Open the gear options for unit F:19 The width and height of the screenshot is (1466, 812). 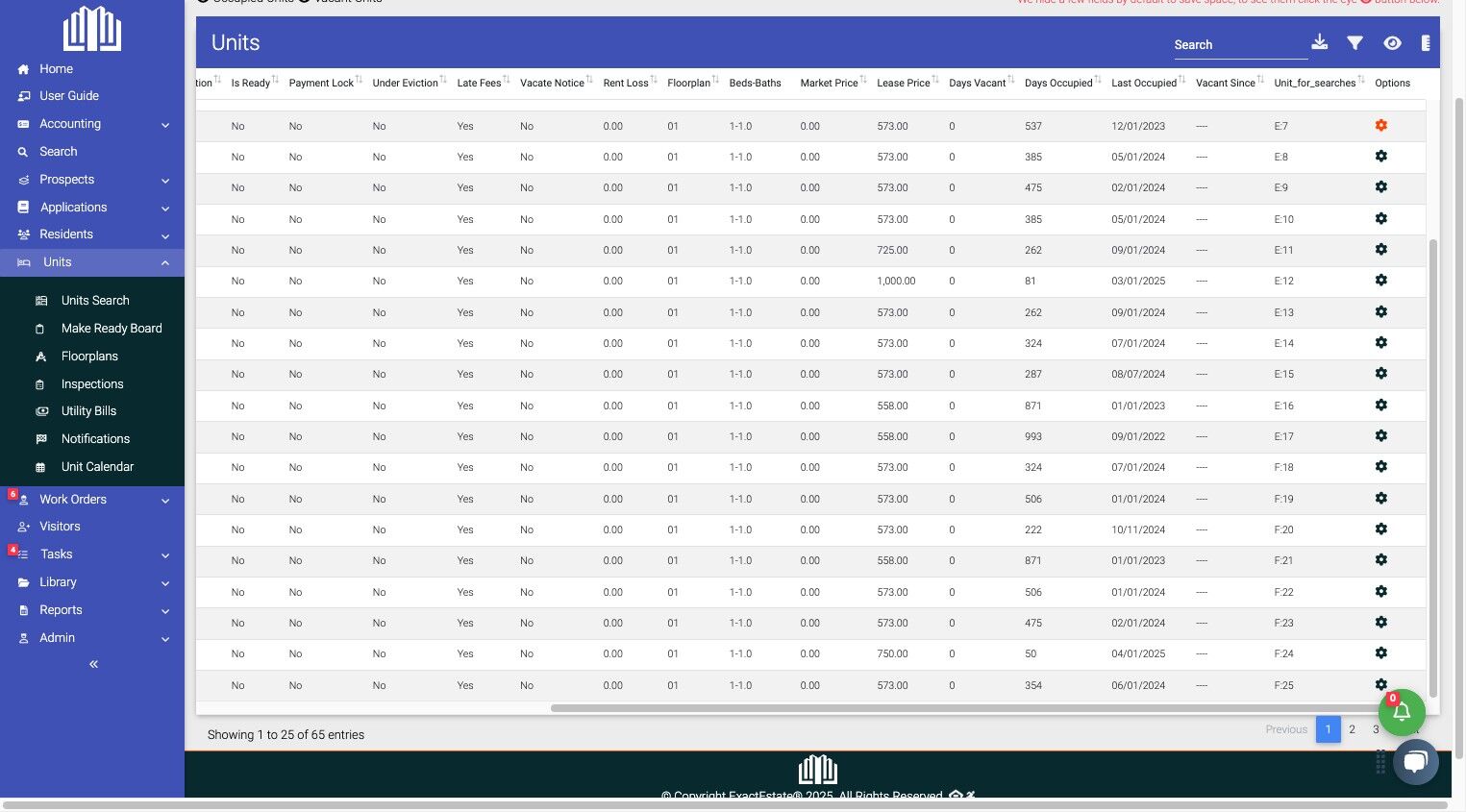click(1380, 498)
